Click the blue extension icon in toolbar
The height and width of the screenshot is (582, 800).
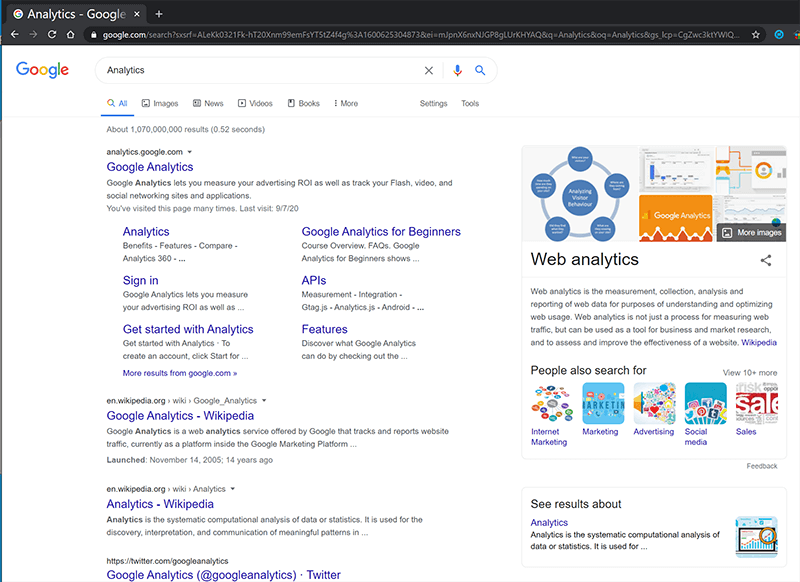click(x=779, y=35)
